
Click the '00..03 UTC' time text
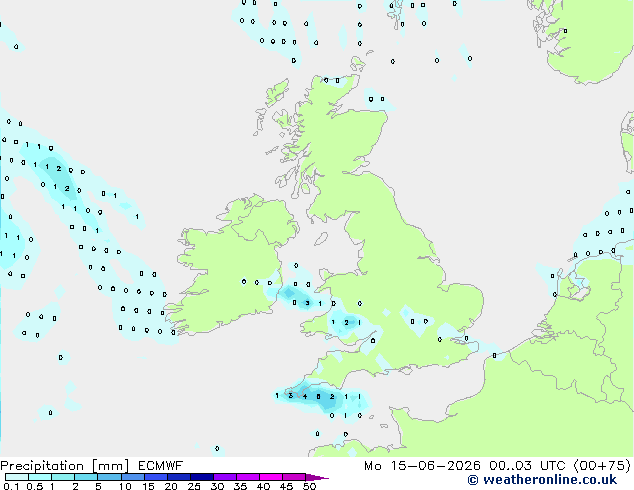pyautogui.click(x=527, y=466)
